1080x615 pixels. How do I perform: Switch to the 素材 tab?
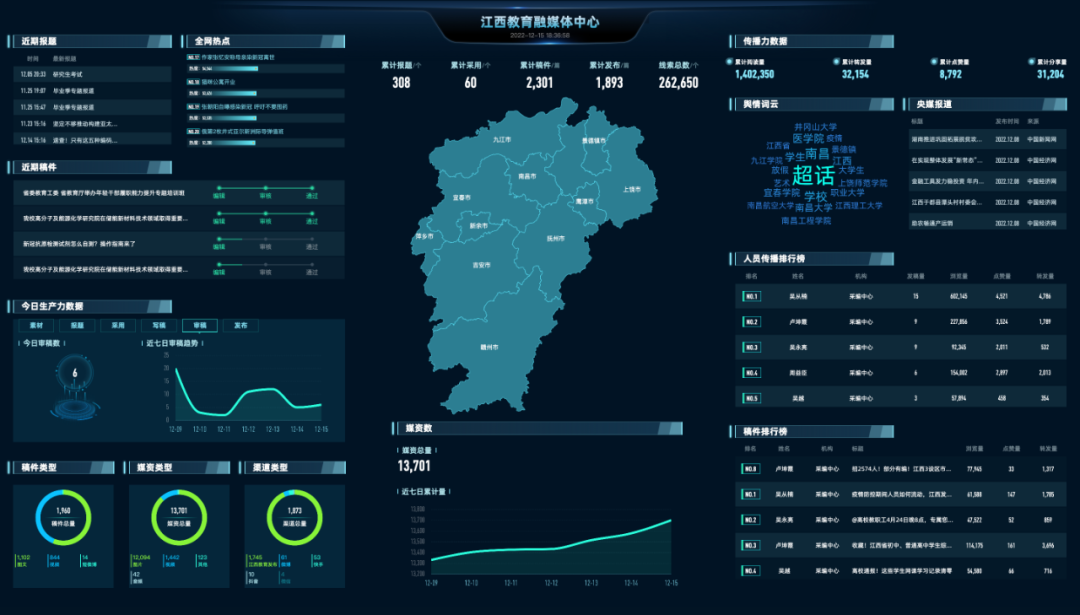pos(35,326)
